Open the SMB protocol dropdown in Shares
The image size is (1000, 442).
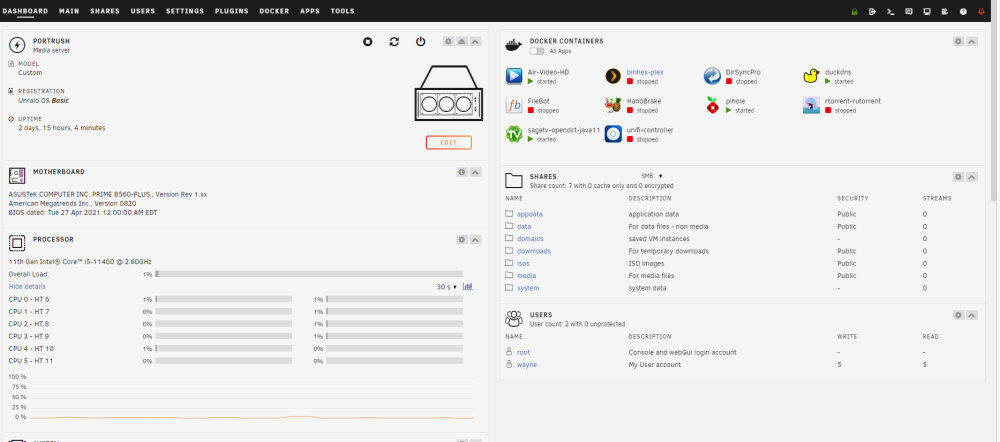tap(652, 175)
